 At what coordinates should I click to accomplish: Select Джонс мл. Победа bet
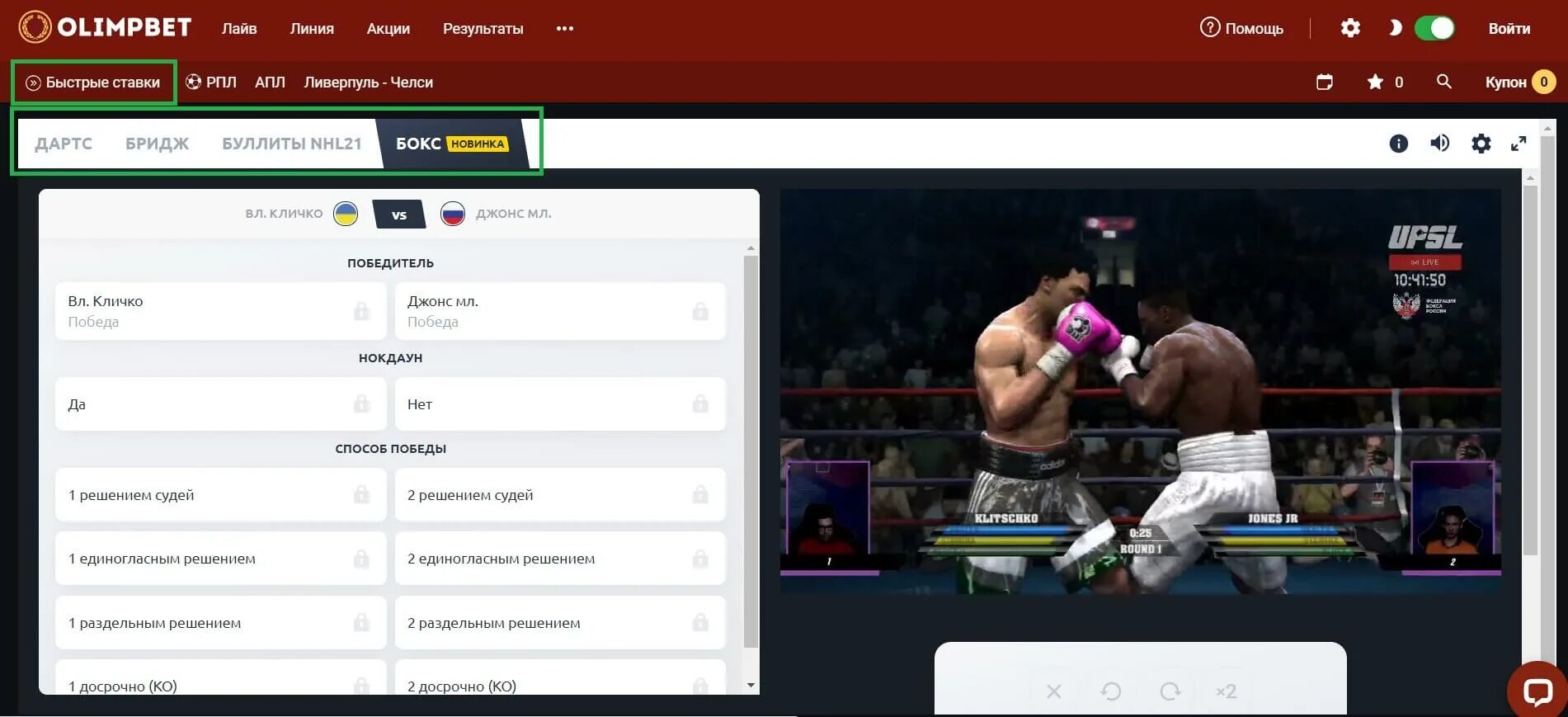click(560, 311)
